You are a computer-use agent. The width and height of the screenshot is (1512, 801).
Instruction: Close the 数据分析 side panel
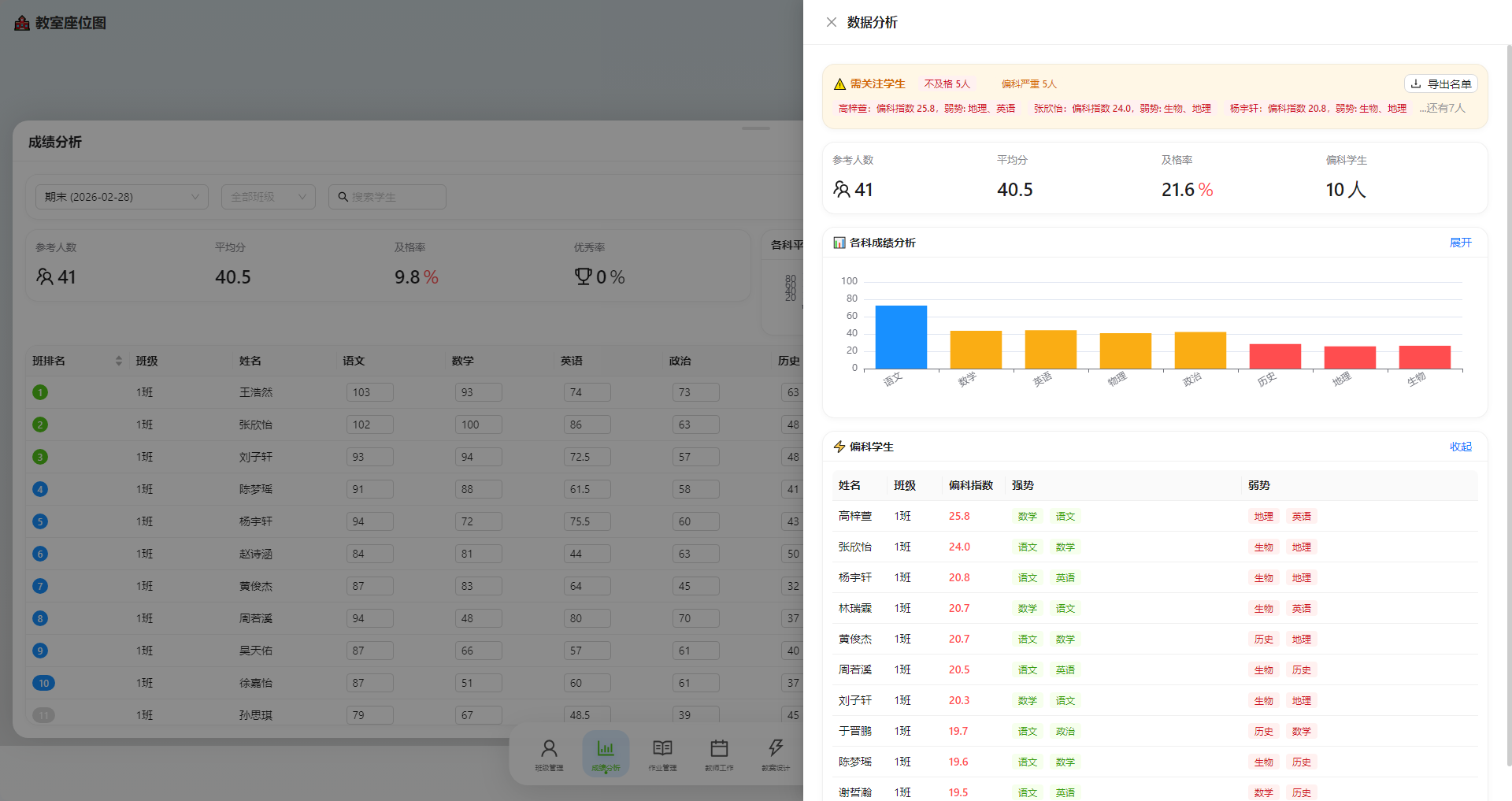coord(832,22)
